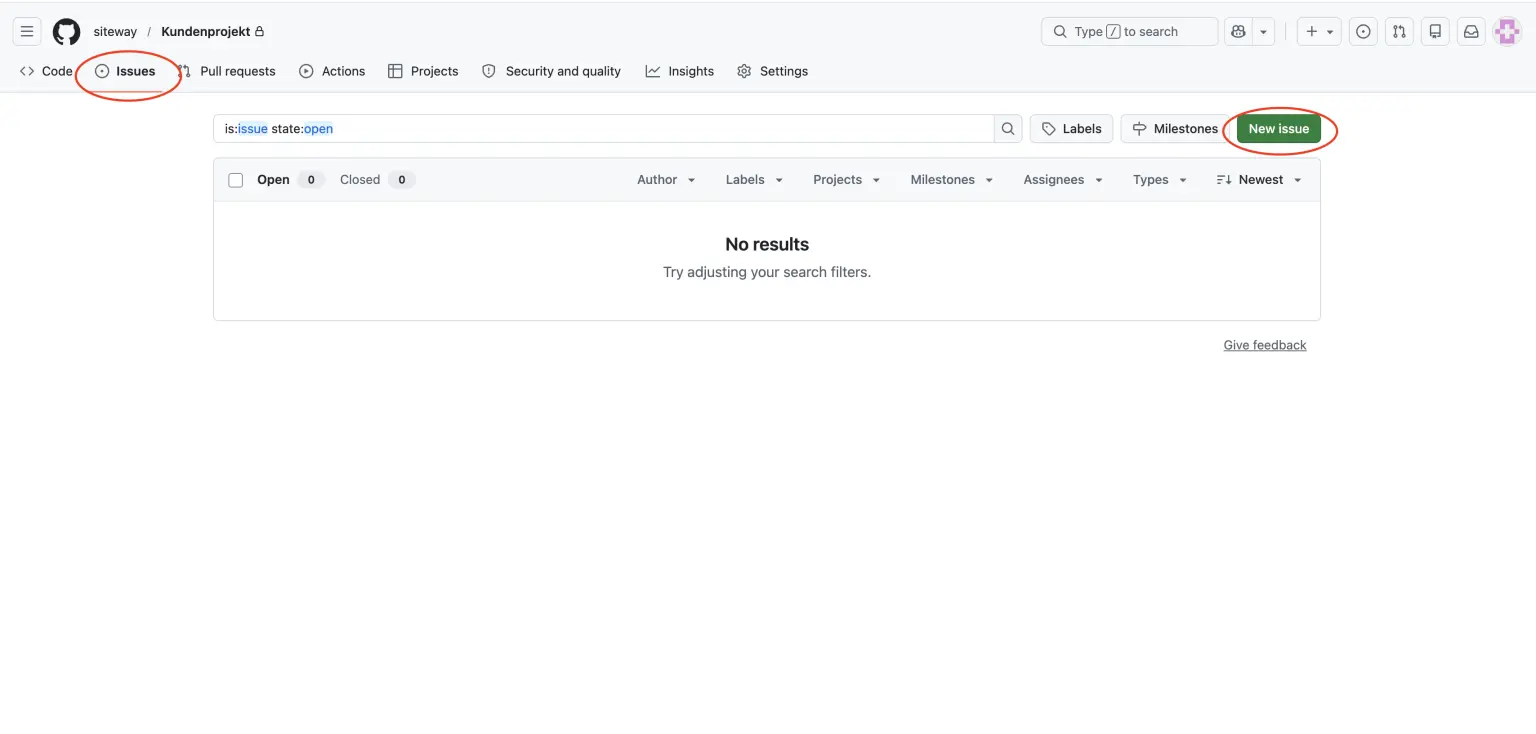
Task: Click the magnifier search button next to filter
Action: 1008,129
